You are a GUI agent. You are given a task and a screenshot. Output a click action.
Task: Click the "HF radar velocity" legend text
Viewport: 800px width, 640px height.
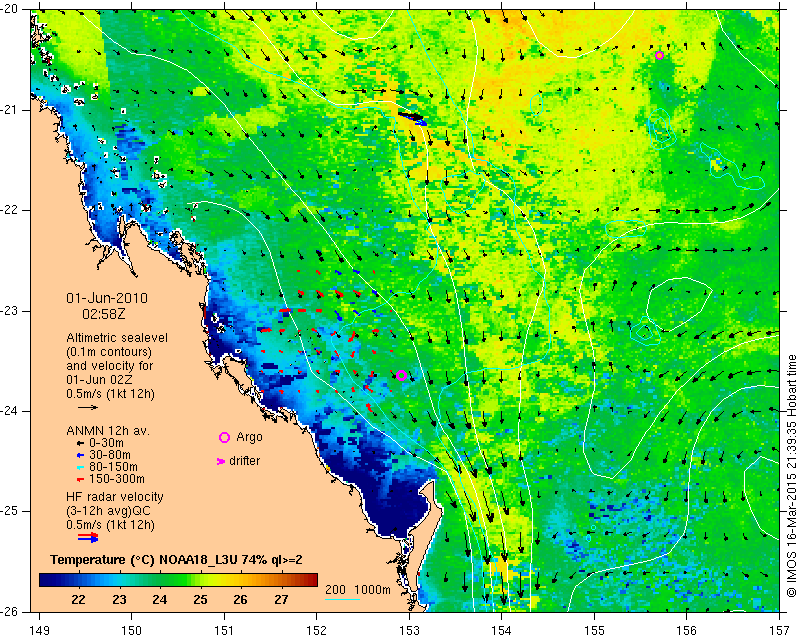pyautogui.click(x=115, y=497)
